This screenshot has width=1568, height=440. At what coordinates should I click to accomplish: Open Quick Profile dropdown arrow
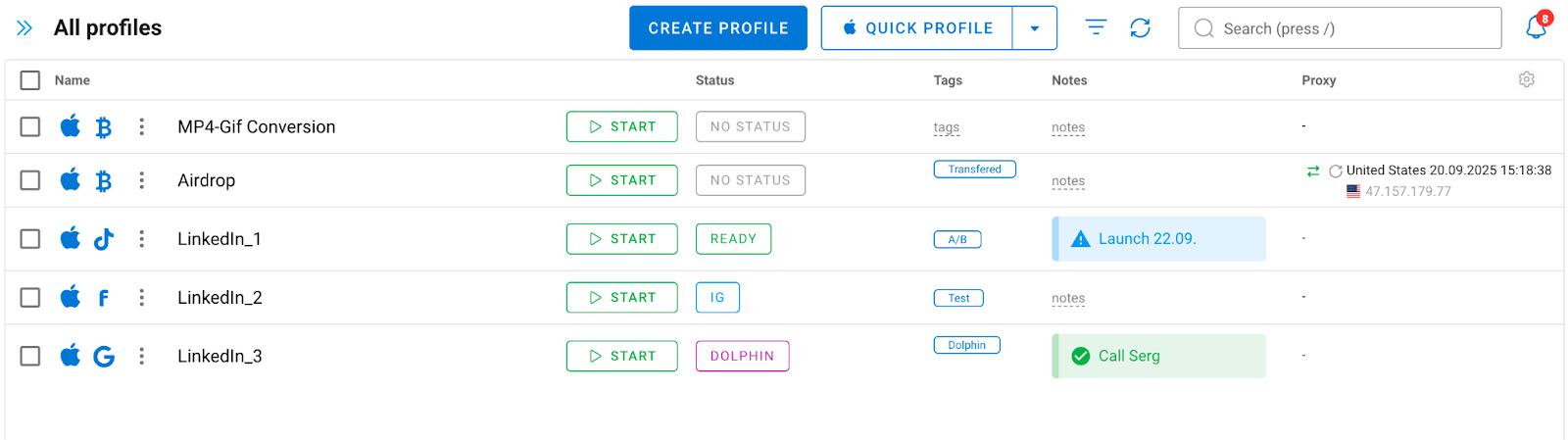1034,28
